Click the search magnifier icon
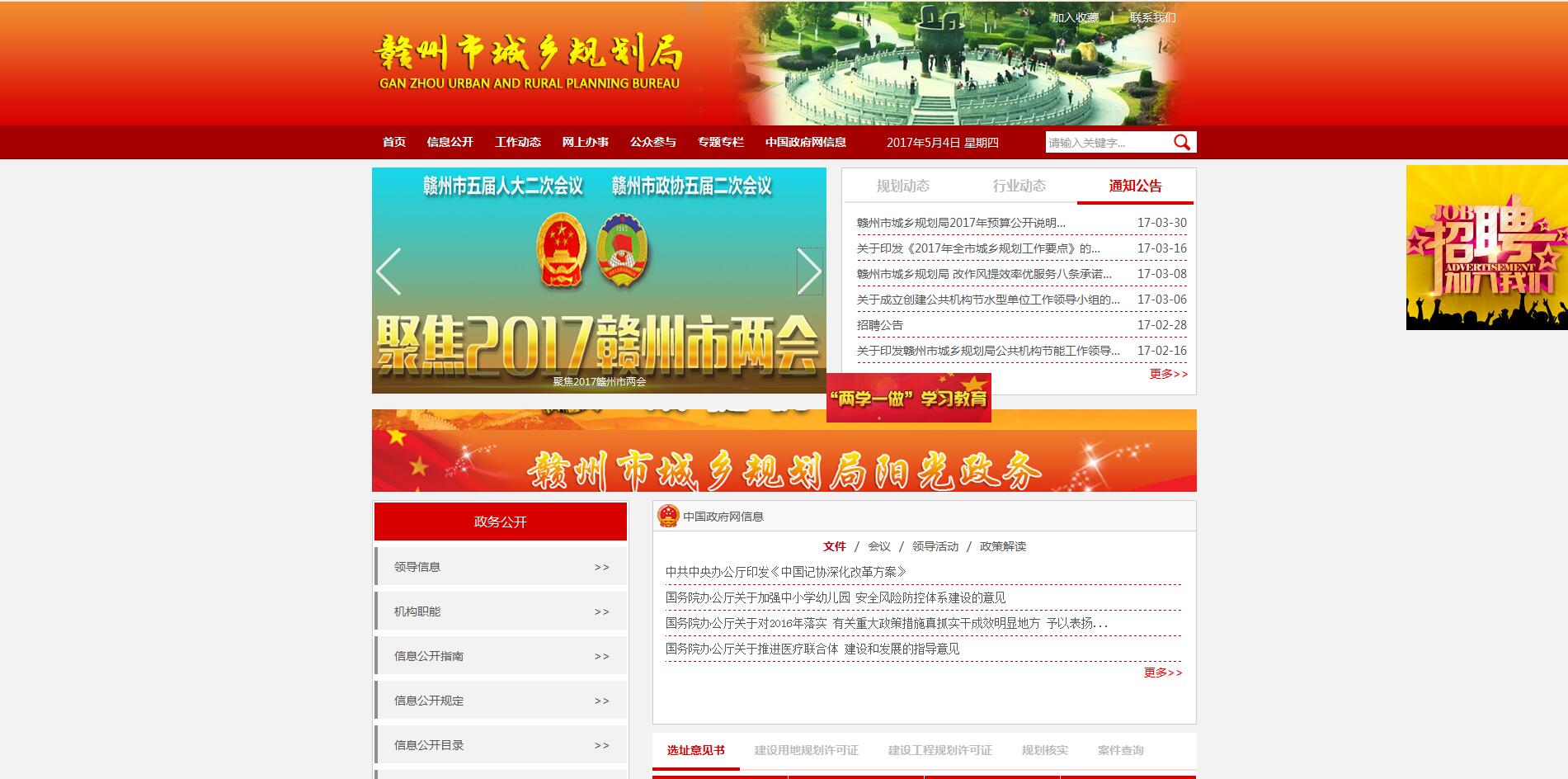 click(x=1181, y=143)
